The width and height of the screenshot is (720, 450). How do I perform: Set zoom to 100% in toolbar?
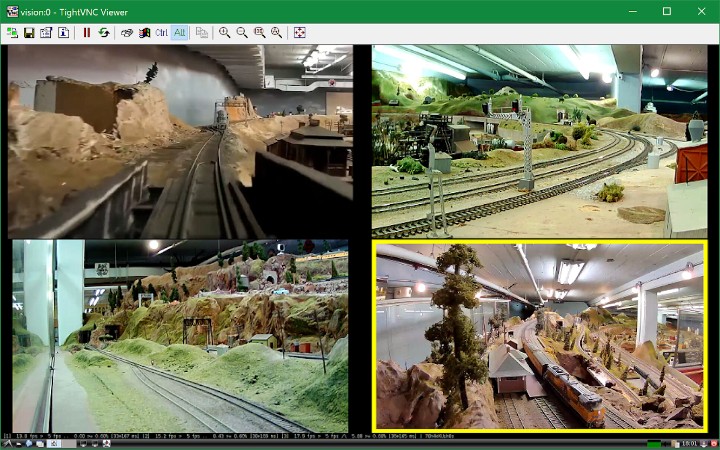[x=259, y=33]
